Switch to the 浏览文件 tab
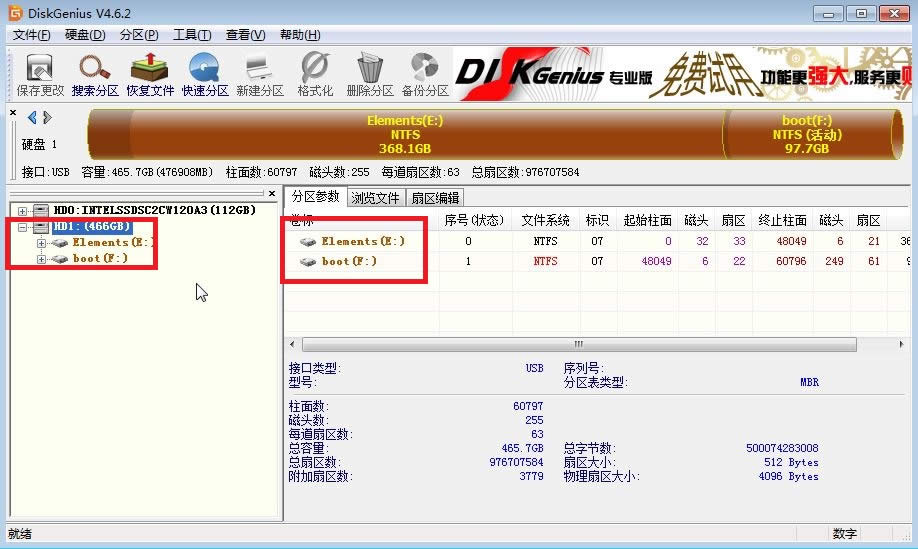Image resolution: width=918 pixels, height=549 pixels. point(375,198)
